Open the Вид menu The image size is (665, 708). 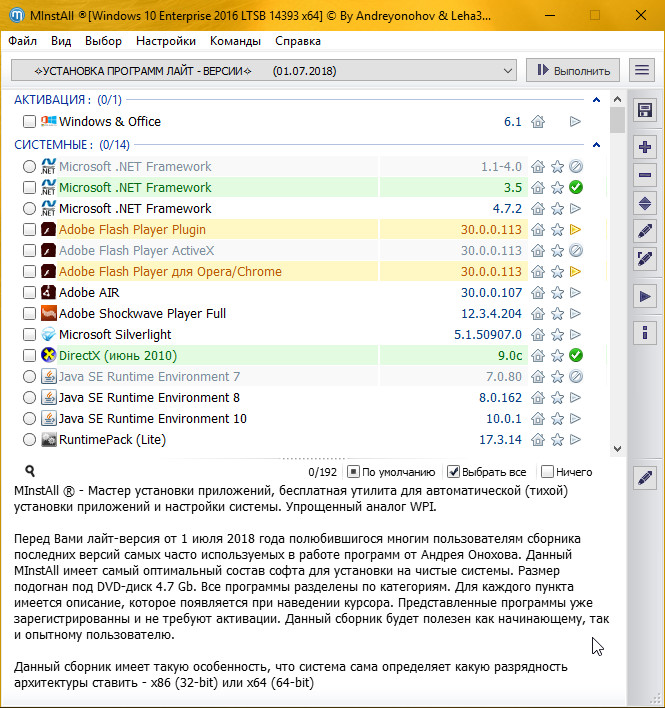click(x=61, y=41)
